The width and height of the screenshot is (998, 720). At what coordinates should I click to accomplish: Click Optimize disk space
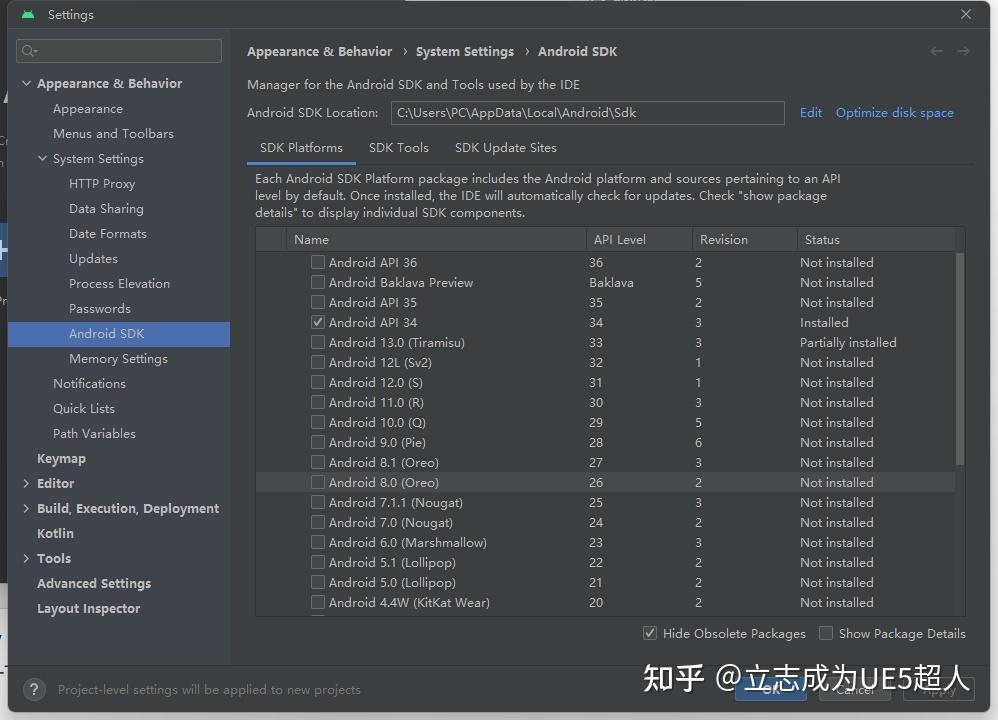tap(894, 112)
